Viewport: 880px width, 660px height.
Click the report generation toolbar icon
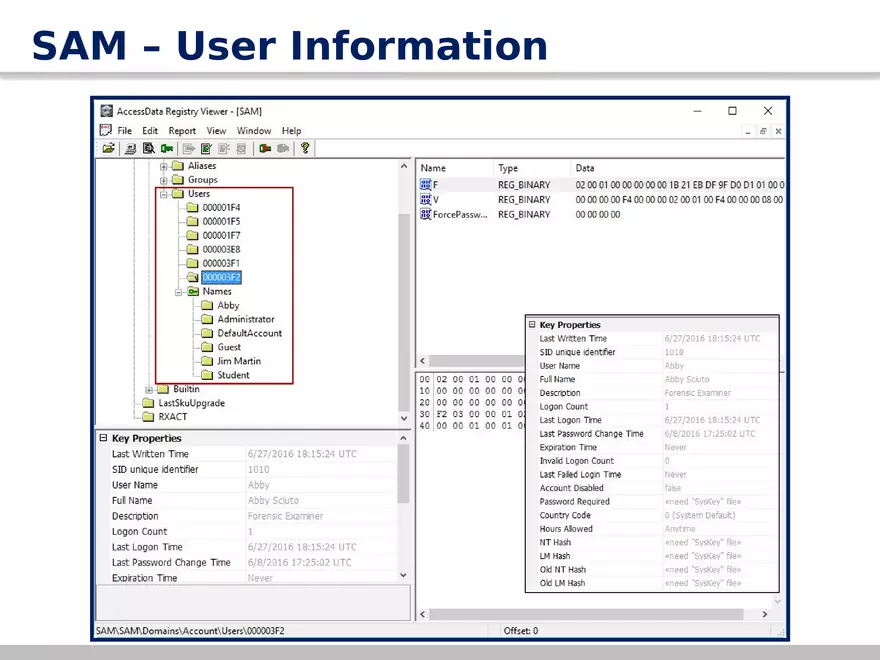tap(206, 148)
